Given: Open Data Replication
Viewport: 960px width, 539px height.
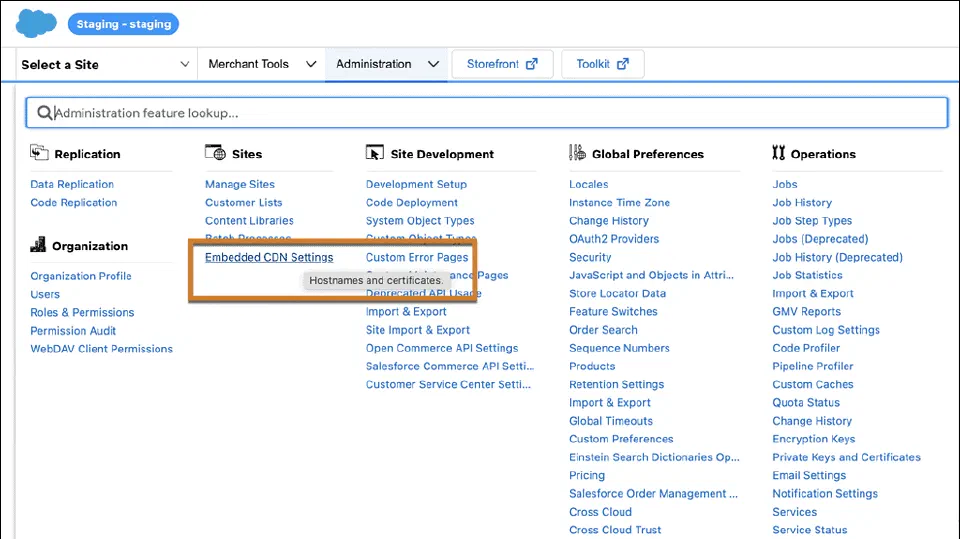Looking at the screenshot, I should pos(72,184).
